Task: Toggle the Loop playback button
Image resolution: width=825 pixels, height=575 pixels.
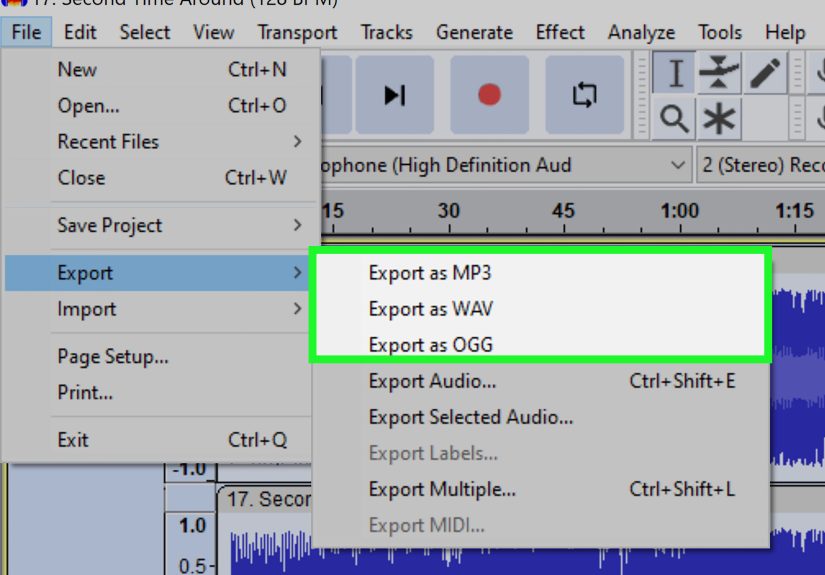Action: click(585, 95)
